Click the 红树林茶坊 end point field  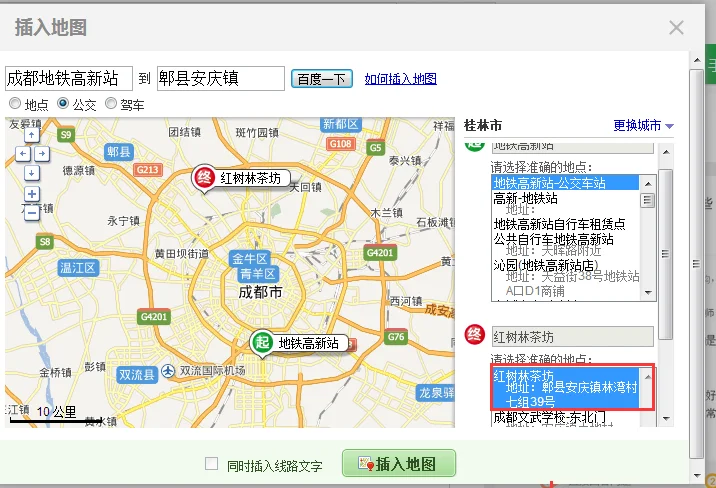(x=573, y=337)
